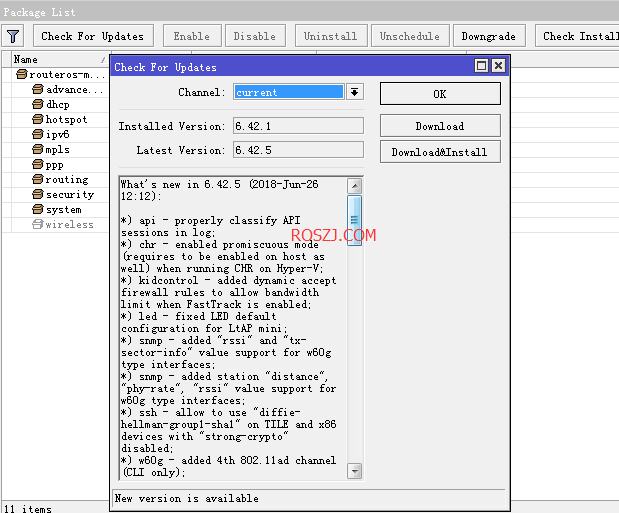Select the routeros-m... package icon
Screen dimensions: 619x513
pos(22,74)
